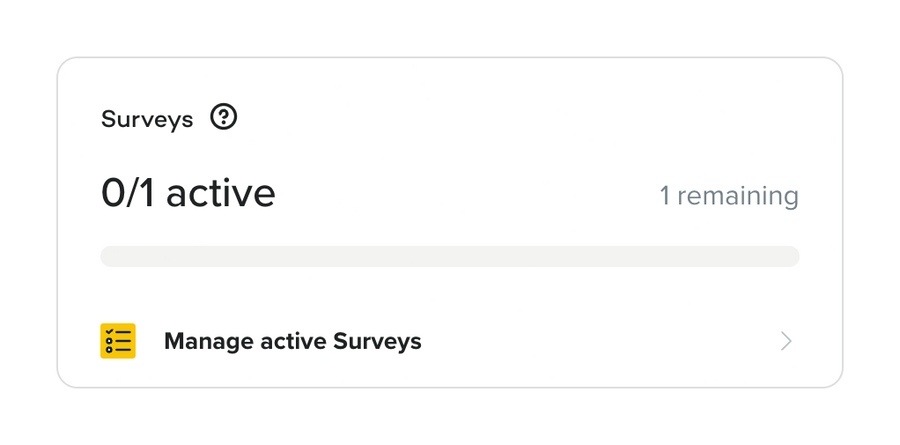Select the Surveys card heading
Screen dimensions: 900x445
pos(147,119)
